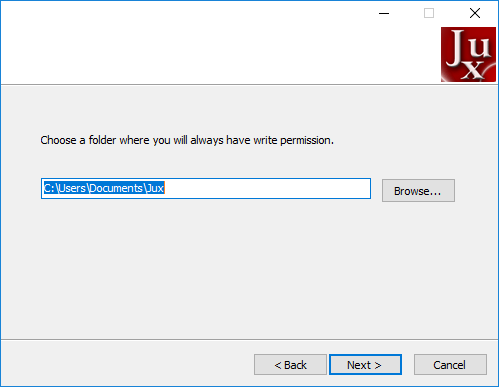The width and height of the screenshot is (499, 387).
Task: Click the word 'Documents' in the path
Action: point(116,188)
